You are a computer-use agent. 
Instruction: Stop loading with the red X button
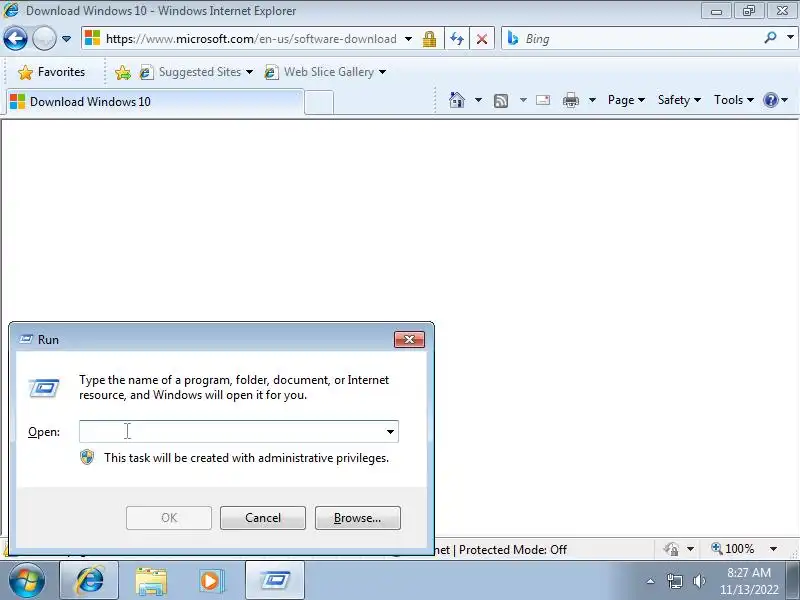(x=482, y=39)
